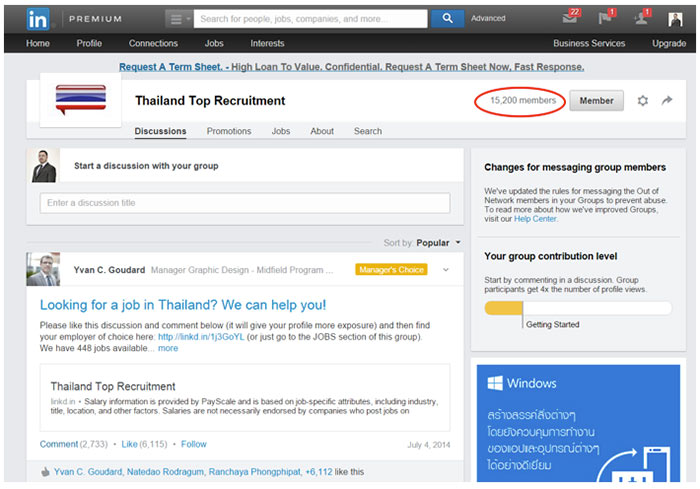Open the Interests menu item
This screenshot has width=700, height=489.
[267, 43]
